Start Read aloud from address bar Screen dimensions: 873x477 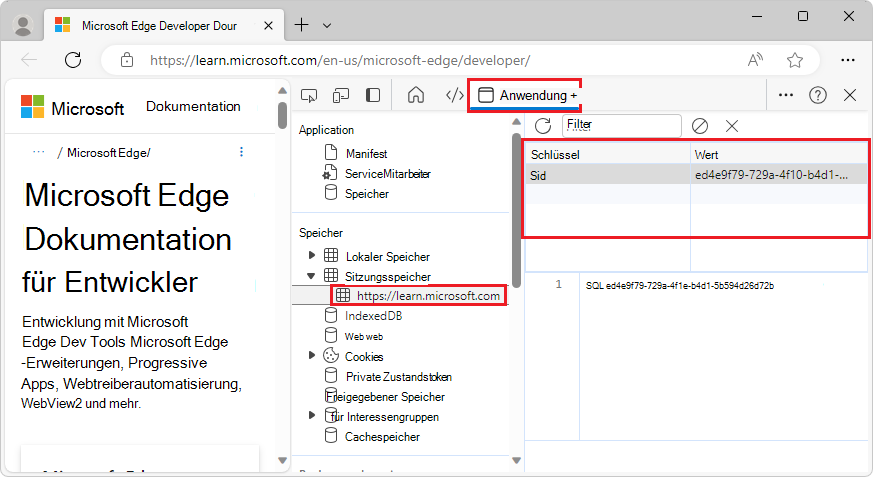point(755,60)
